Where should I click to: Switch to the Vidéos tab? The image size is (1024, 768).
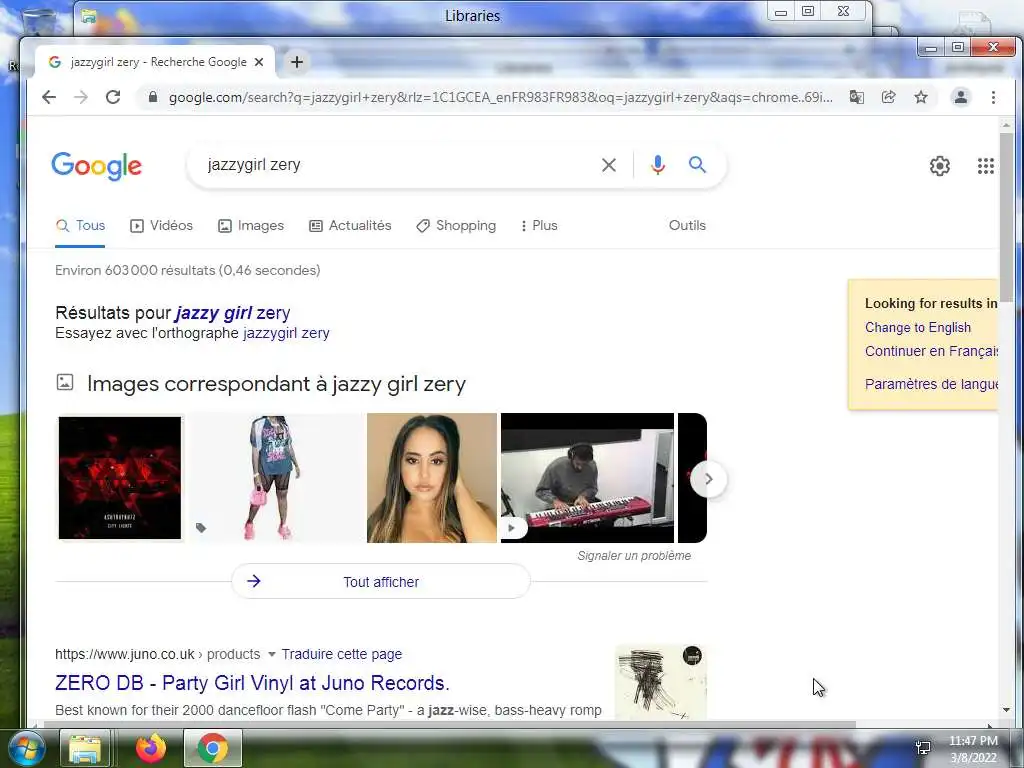pos(161,226)
